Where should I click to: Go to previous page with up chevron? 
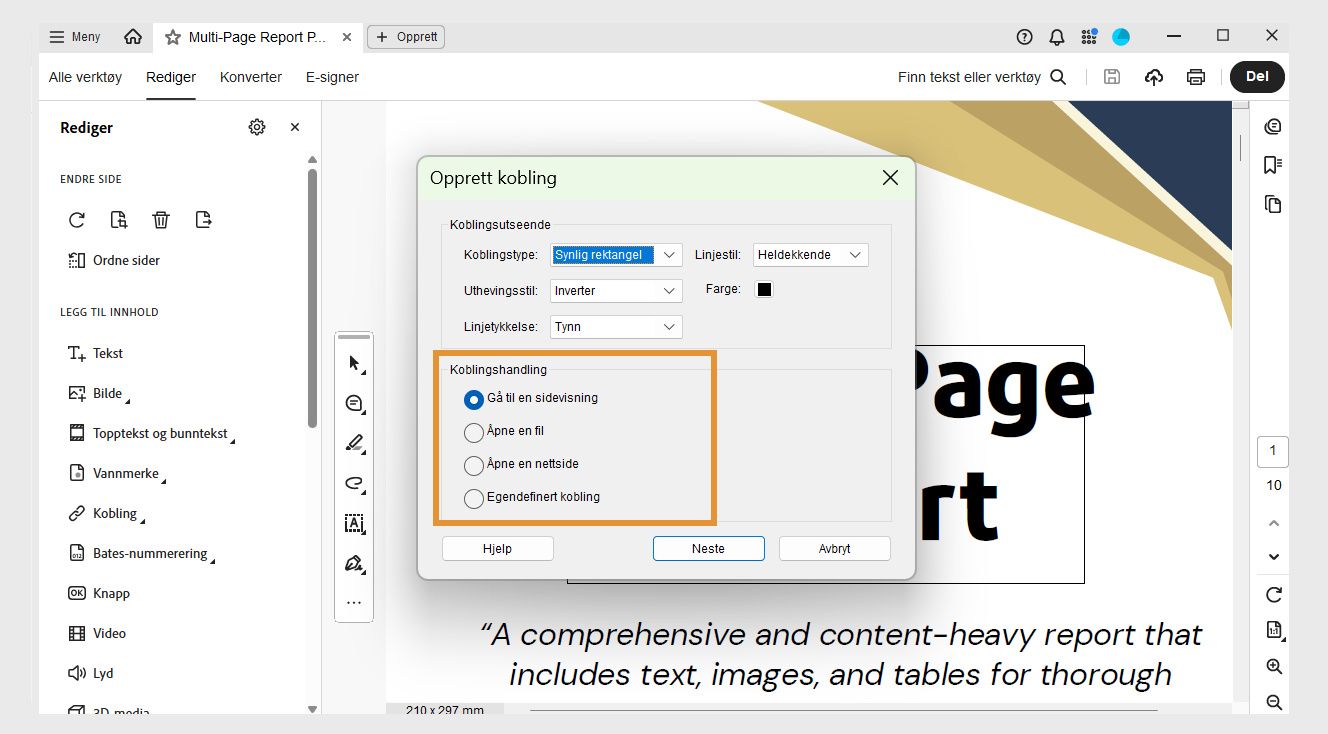(1274, 523)
